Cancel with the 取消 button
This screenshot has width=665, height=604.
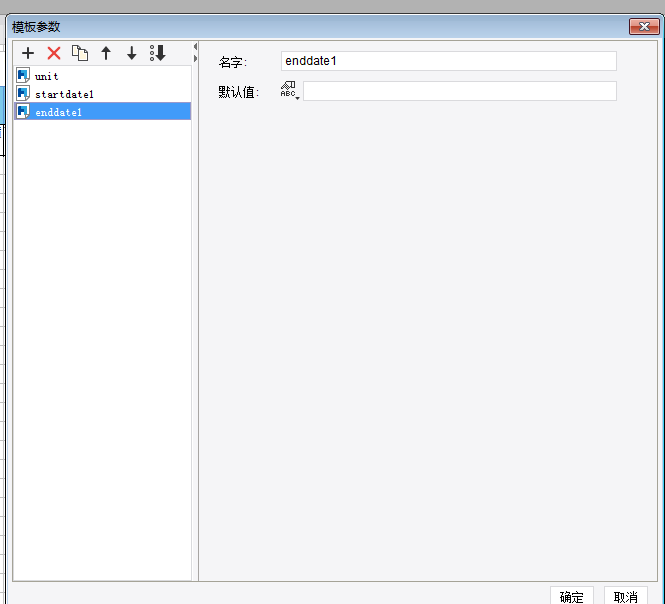point(626,596)
